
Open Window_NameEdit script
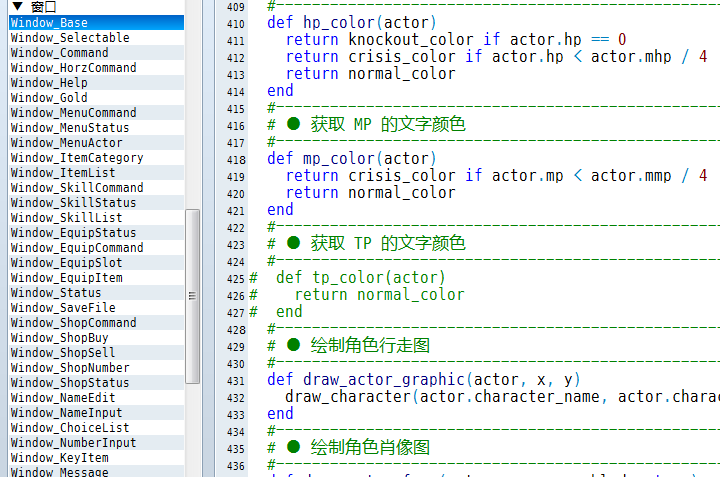[x=96, y=398]
